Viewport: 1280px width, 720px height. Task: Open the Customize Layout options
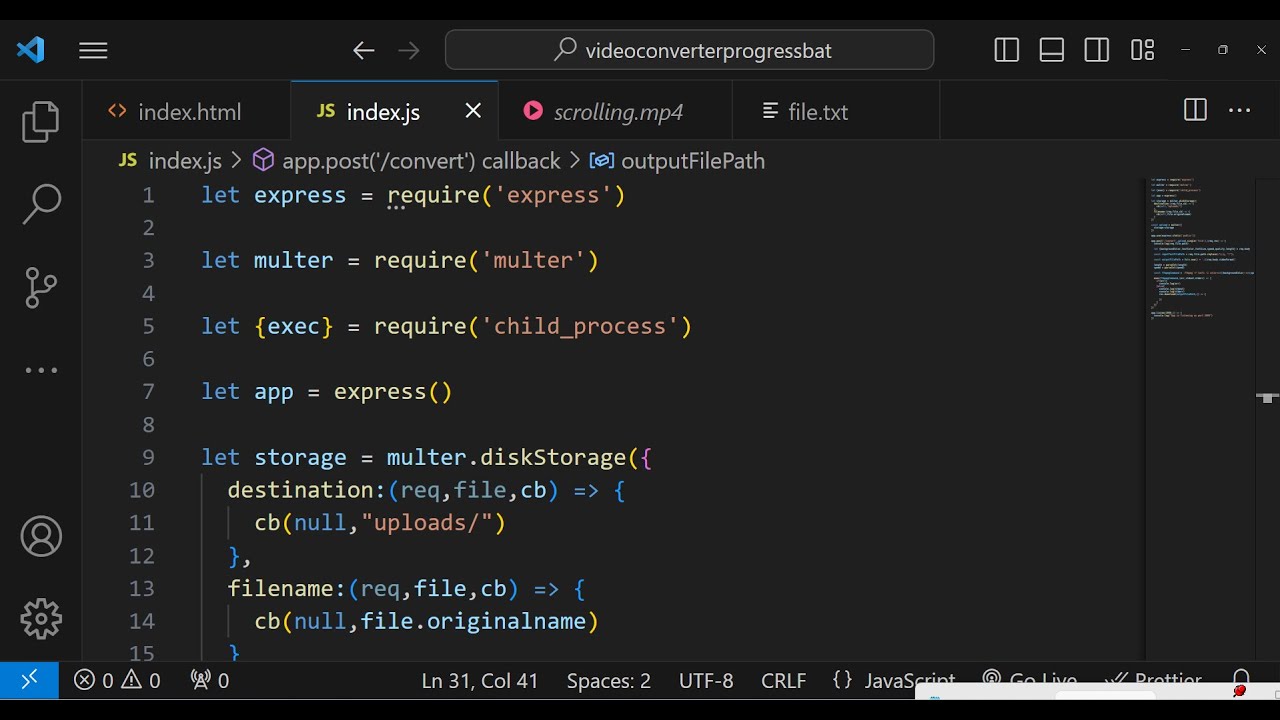coord(1142,50)
